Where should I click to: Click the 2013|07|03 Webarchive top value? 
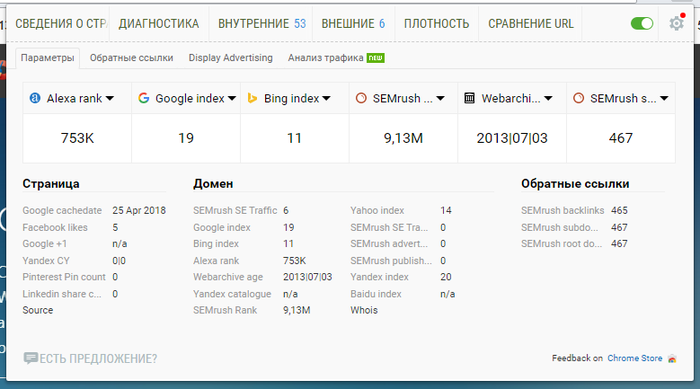click(512, 138)
